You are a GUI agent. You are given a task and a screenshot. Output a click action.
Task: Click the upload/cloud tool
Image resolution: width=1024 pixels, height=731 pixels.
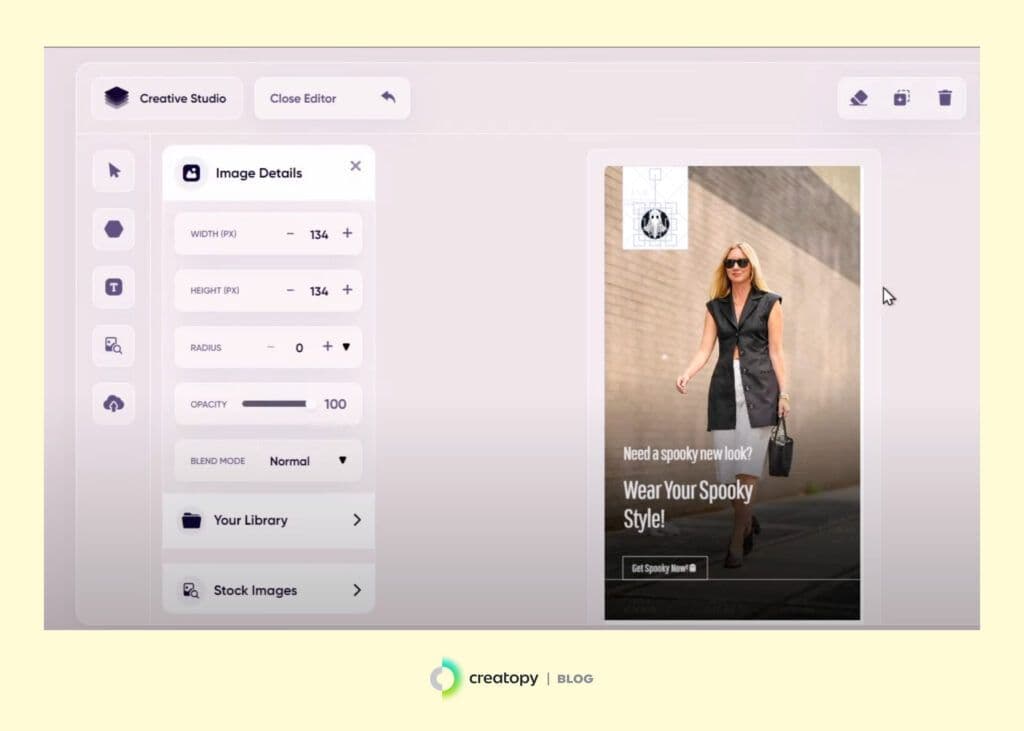click(113, 403)
